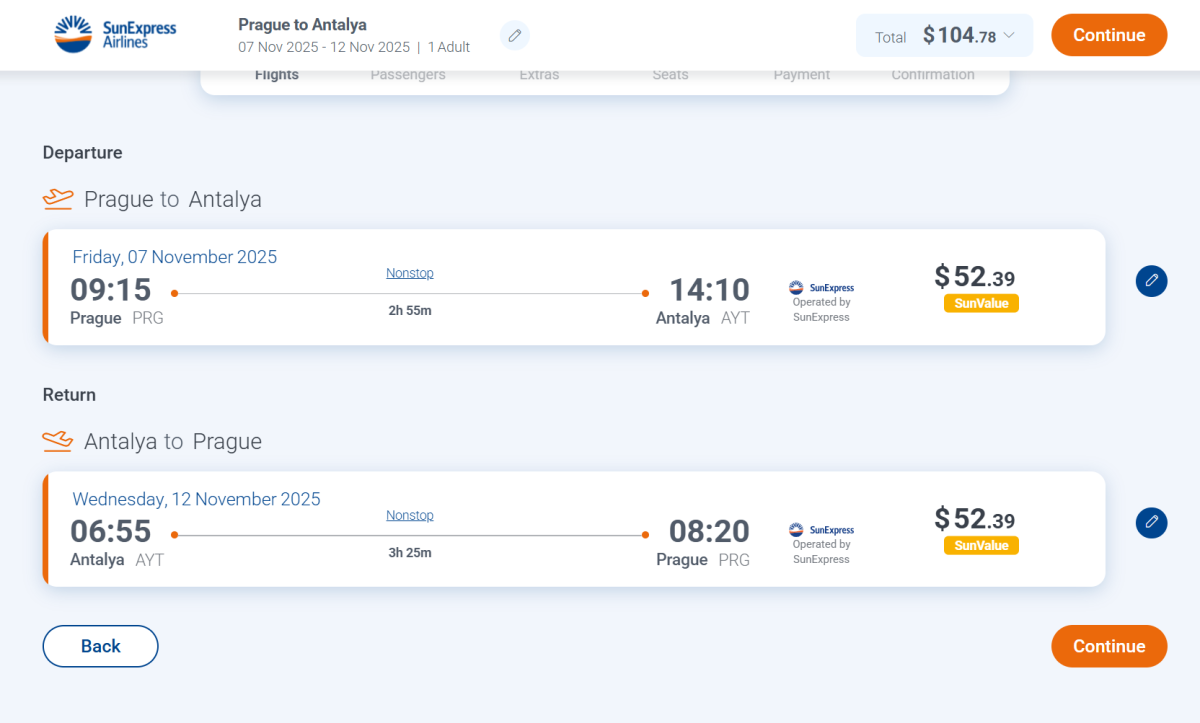The width and height of the screenshot is (1200, 723).
Task: Click SunExpress operator logo in return flight card
Action: click(x=821, y=530)
